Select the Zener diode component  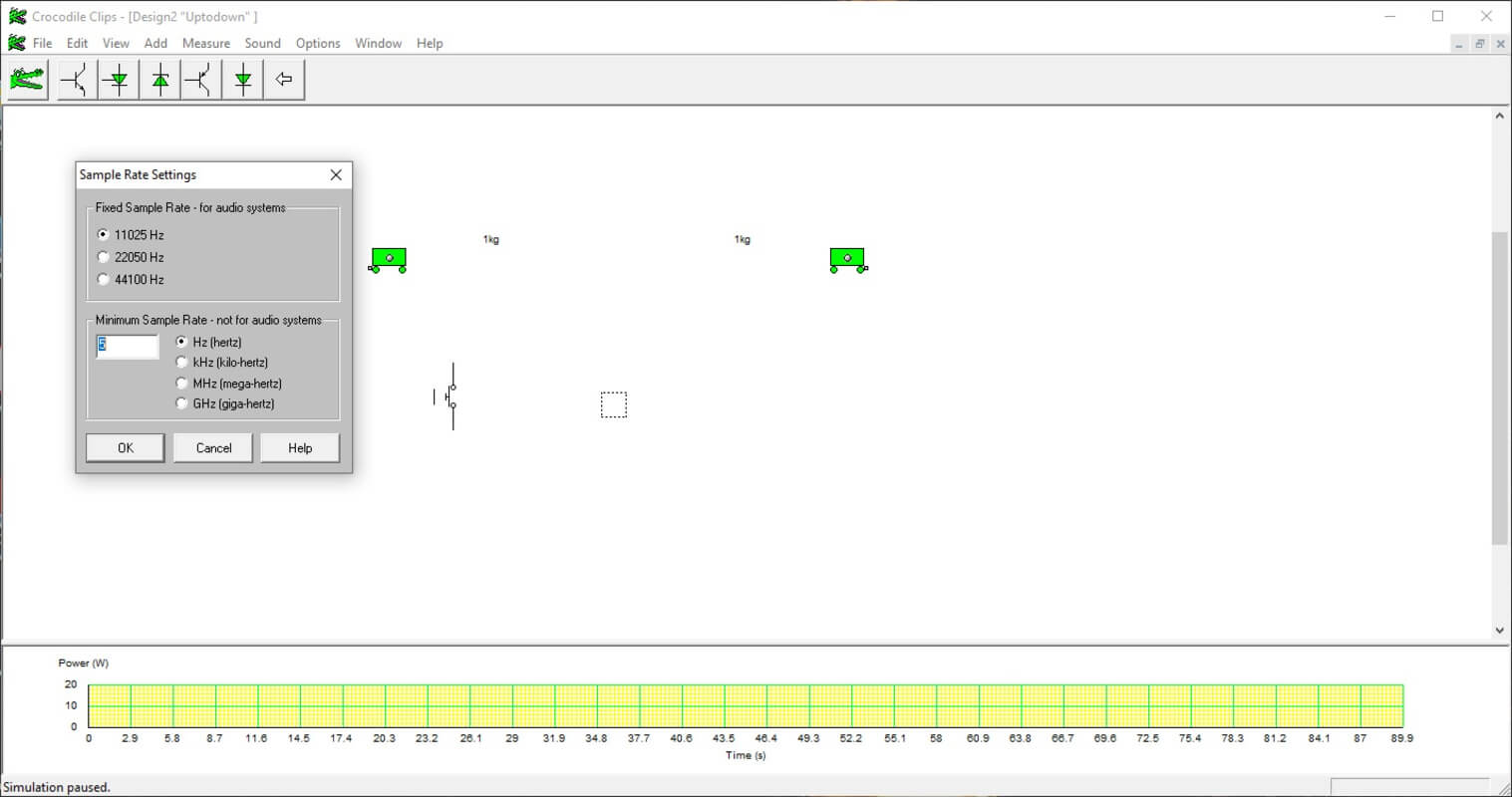[x=160, y=80]
